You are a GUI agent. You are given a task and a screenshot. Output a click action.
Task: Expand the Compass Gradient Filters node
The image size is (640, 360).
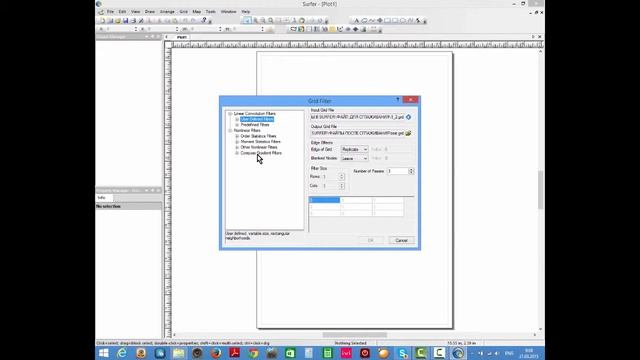pos(237,153)
